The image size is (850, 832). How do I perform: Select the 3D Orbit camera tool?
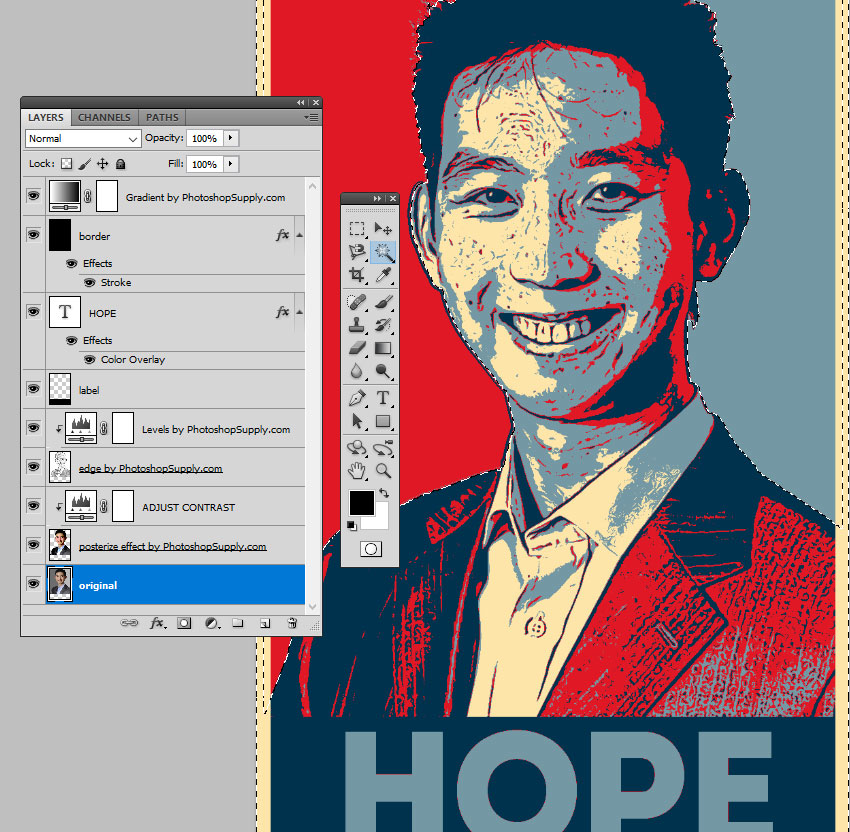click(383, 448)
